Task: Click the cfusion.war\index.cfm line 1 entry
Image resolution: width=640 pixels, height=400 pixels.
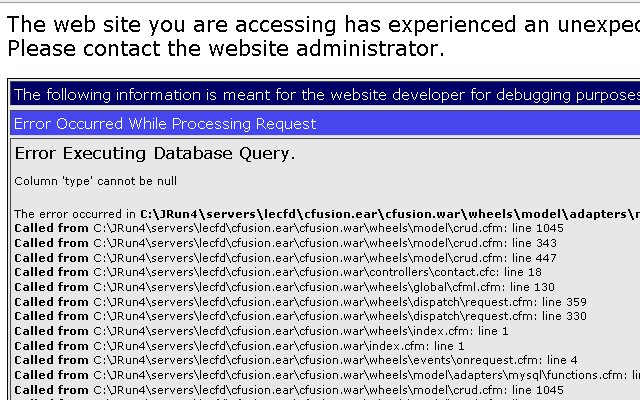Action: [239, 346]
